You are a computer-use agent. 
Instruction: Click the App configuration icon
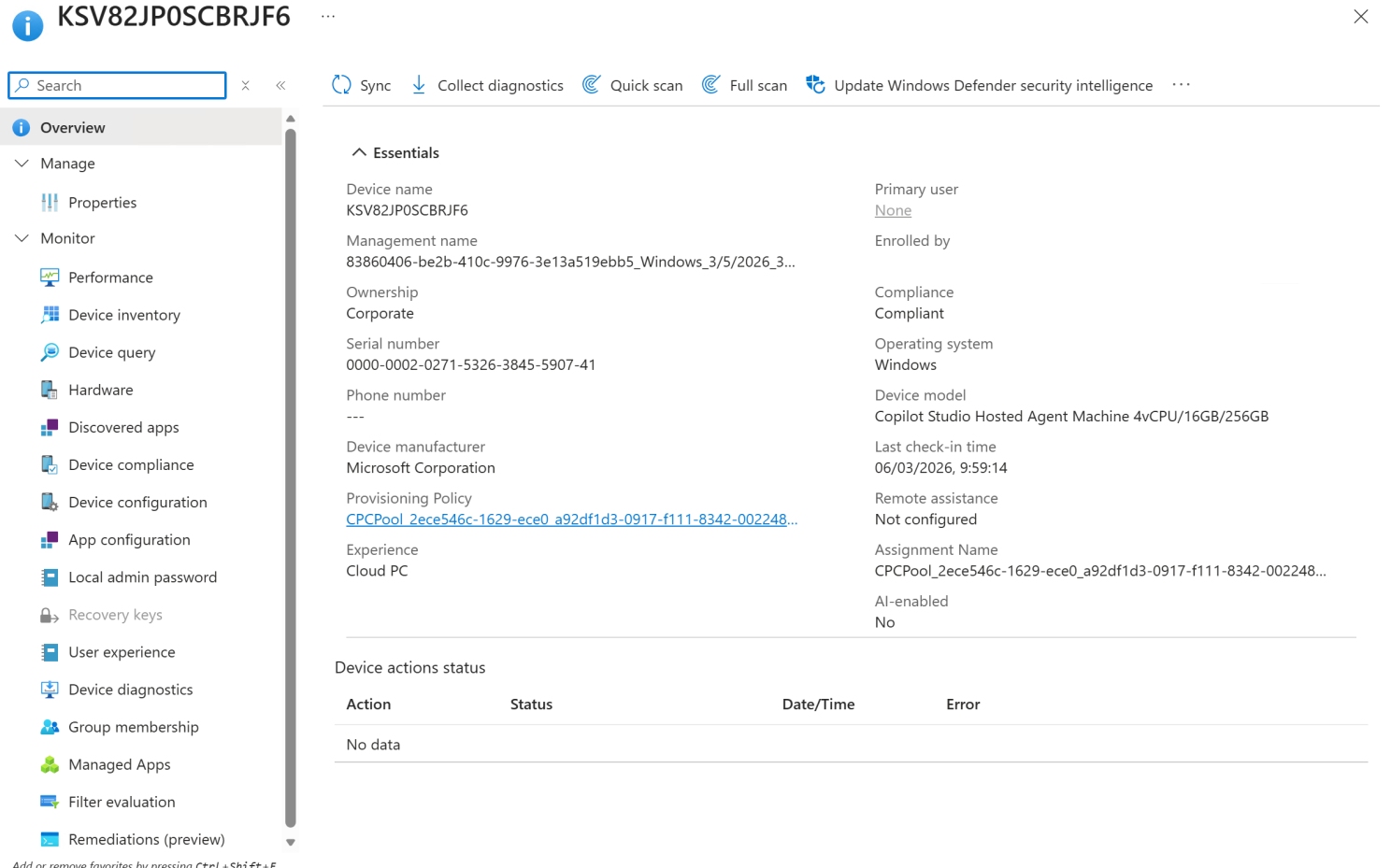pyautogui.click(x=50, y=539)
